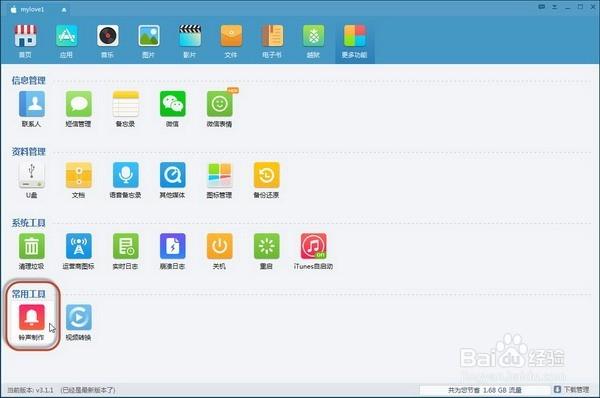Open the 首页 home tab

25,41
